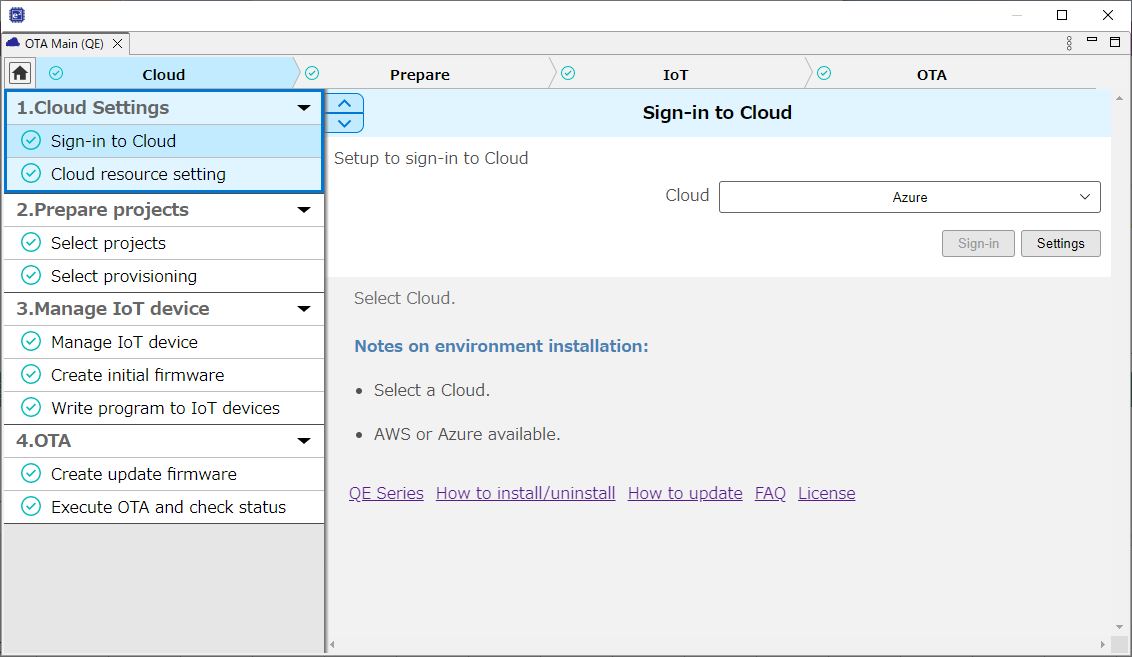Collapse the 3.Manage IoT device section
Image resolution: width=1132 pixels, height=657 pixels.
304,309
